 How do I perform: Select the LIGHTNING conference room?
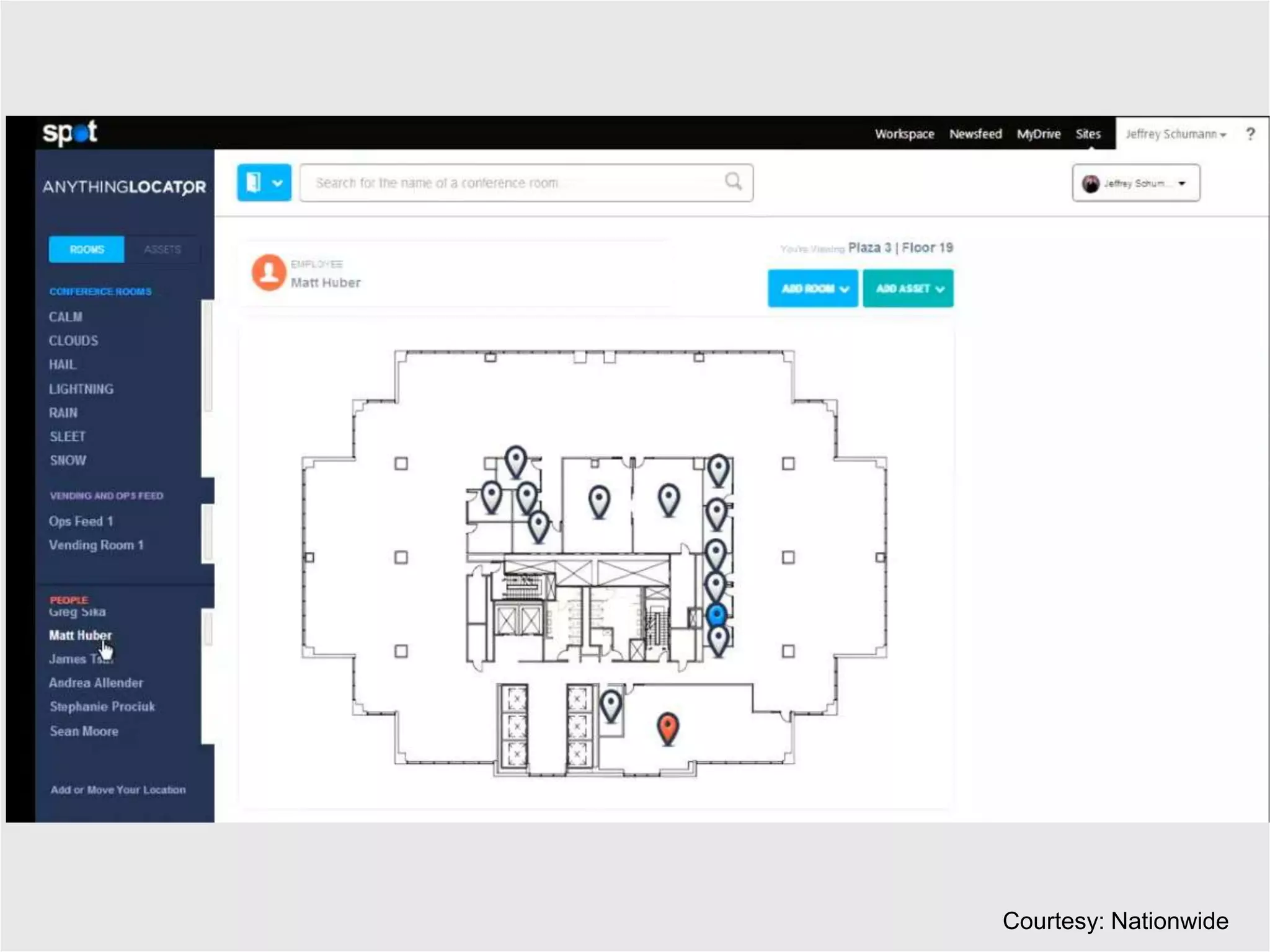81,389
